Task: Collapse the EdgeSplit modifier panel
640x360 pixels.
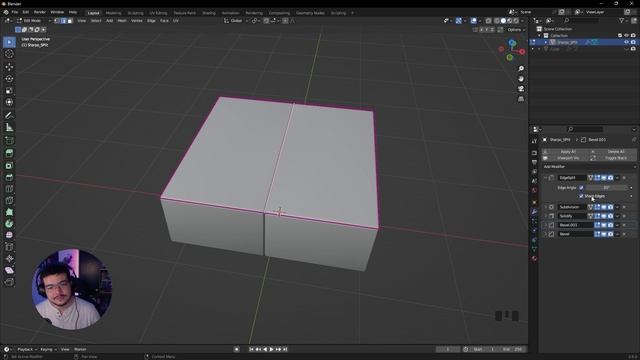Action: (x=545, y=178)
